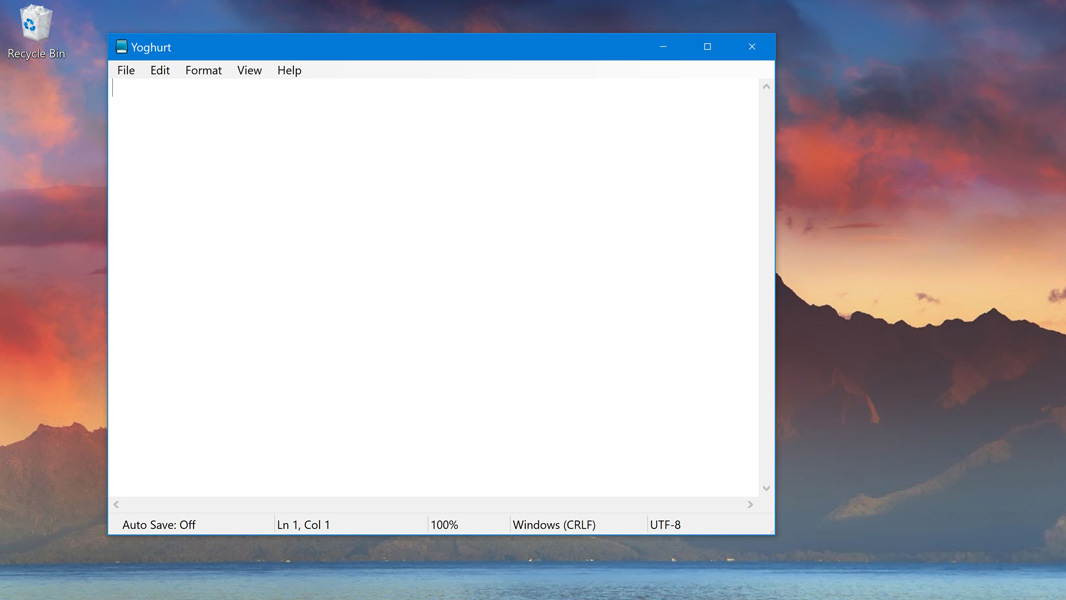Select the Windows (CRLF) line ending indicator
1066x600 pixels.
click(554, 525)
